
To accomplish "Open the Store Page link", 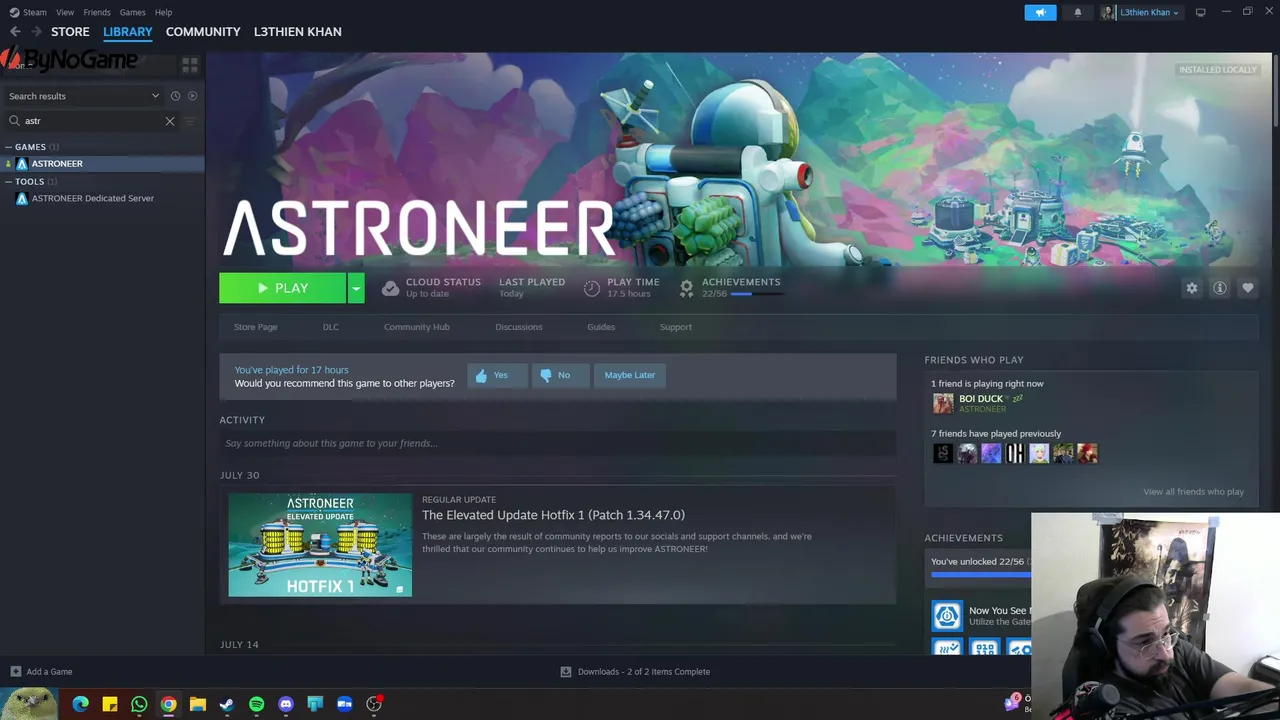I will click(x=256, y=327).
